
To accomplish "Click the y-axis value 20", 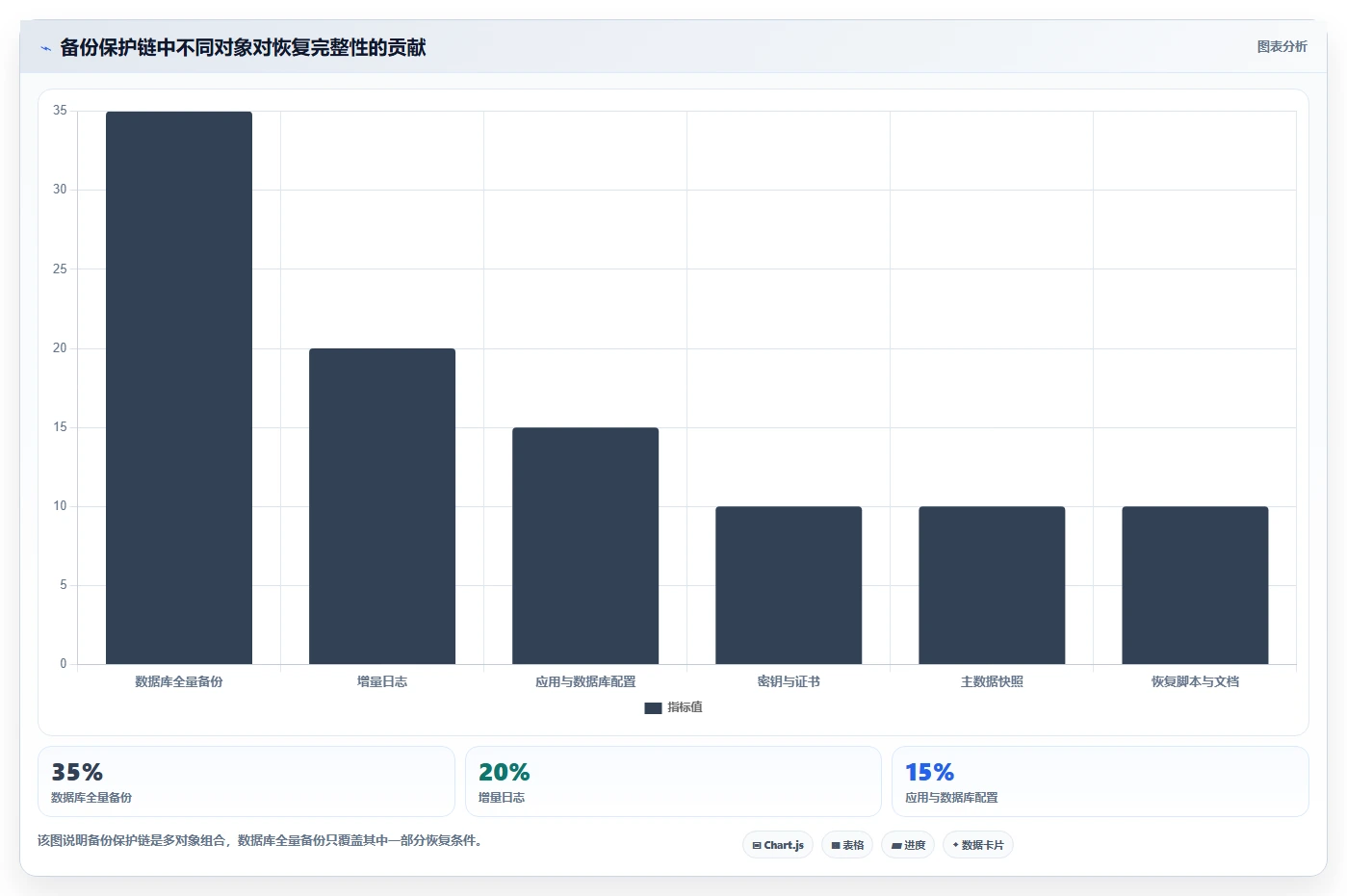I will (x=60, y=348).
